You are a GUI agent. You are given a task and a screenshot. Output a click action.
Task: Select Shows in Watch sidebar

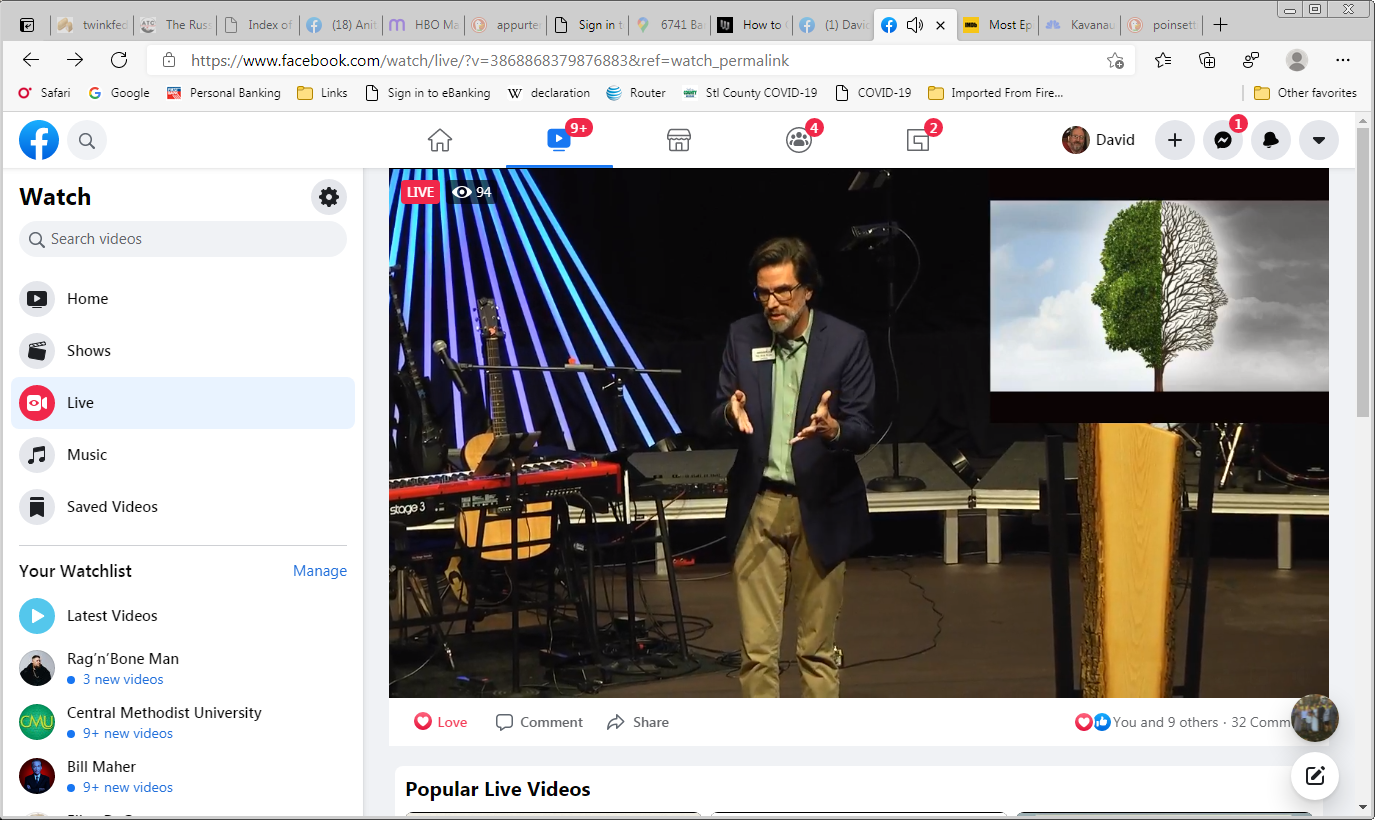[x=89, y=351]
